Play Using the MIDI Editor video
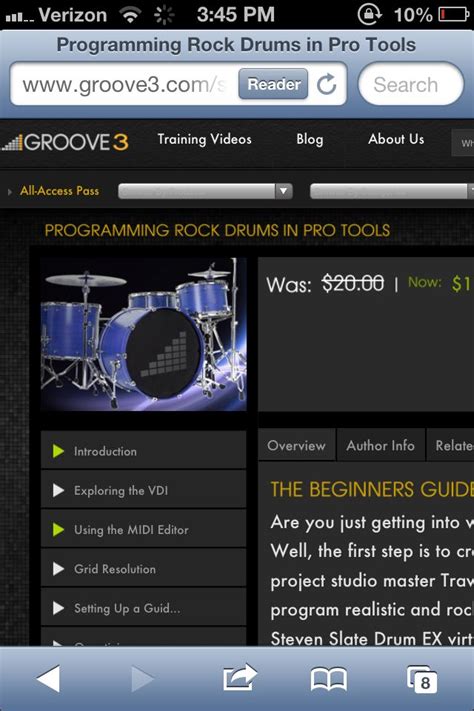Screen dimensions: 474x711 (x=143, y=529)
